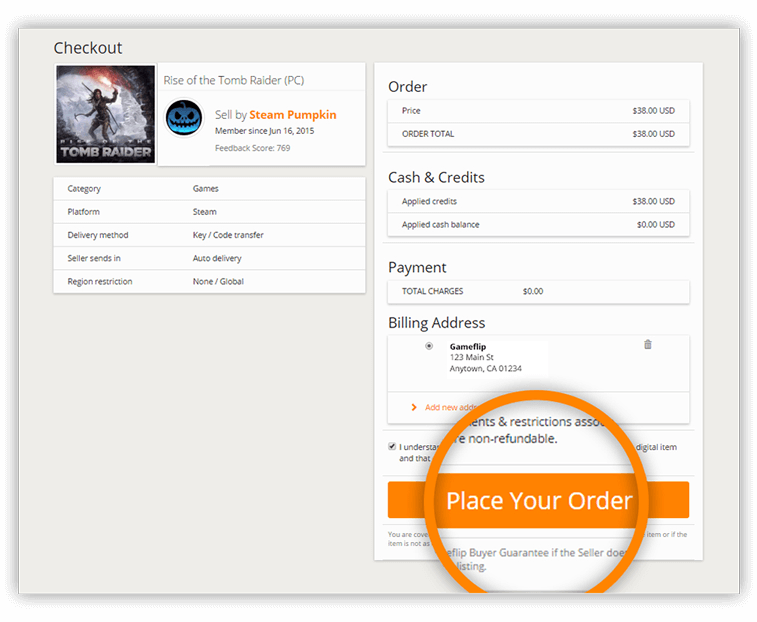Image resolution: width=757 pixels, height=622 pixels.
Task: Click the 123 Main St address text
Action: pos(473,357)
